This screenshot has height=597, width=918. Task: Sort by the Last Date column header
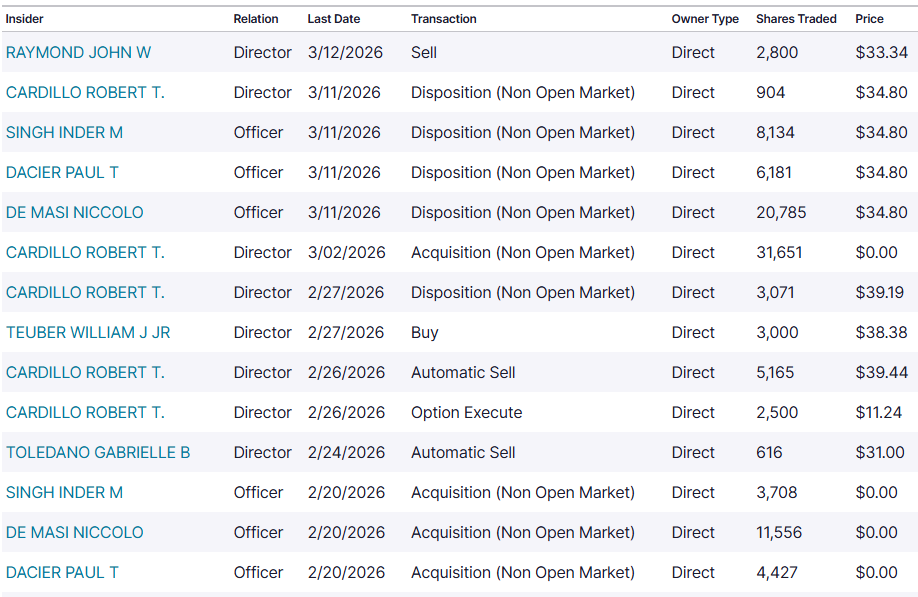pyautogui.click(x=333, y=19)
